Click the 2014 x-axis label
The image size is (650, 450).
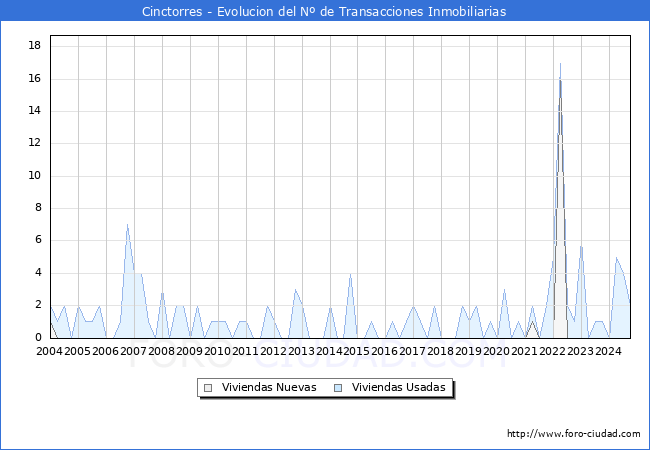click(329, 351)
